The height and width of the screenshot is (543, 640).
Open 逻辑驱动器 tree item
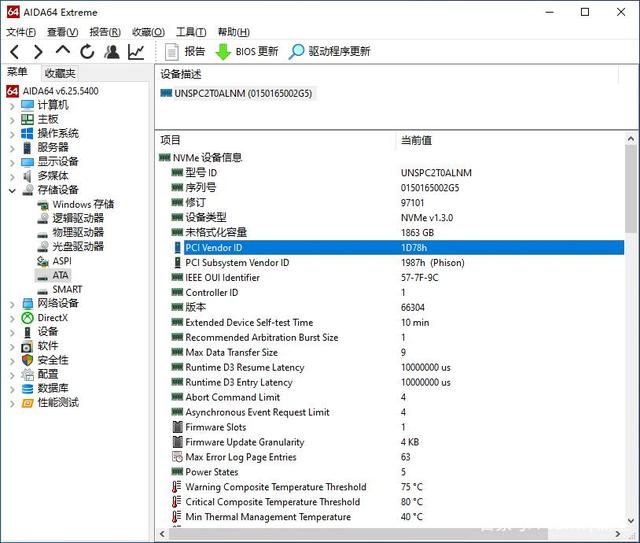click(78, 218)
